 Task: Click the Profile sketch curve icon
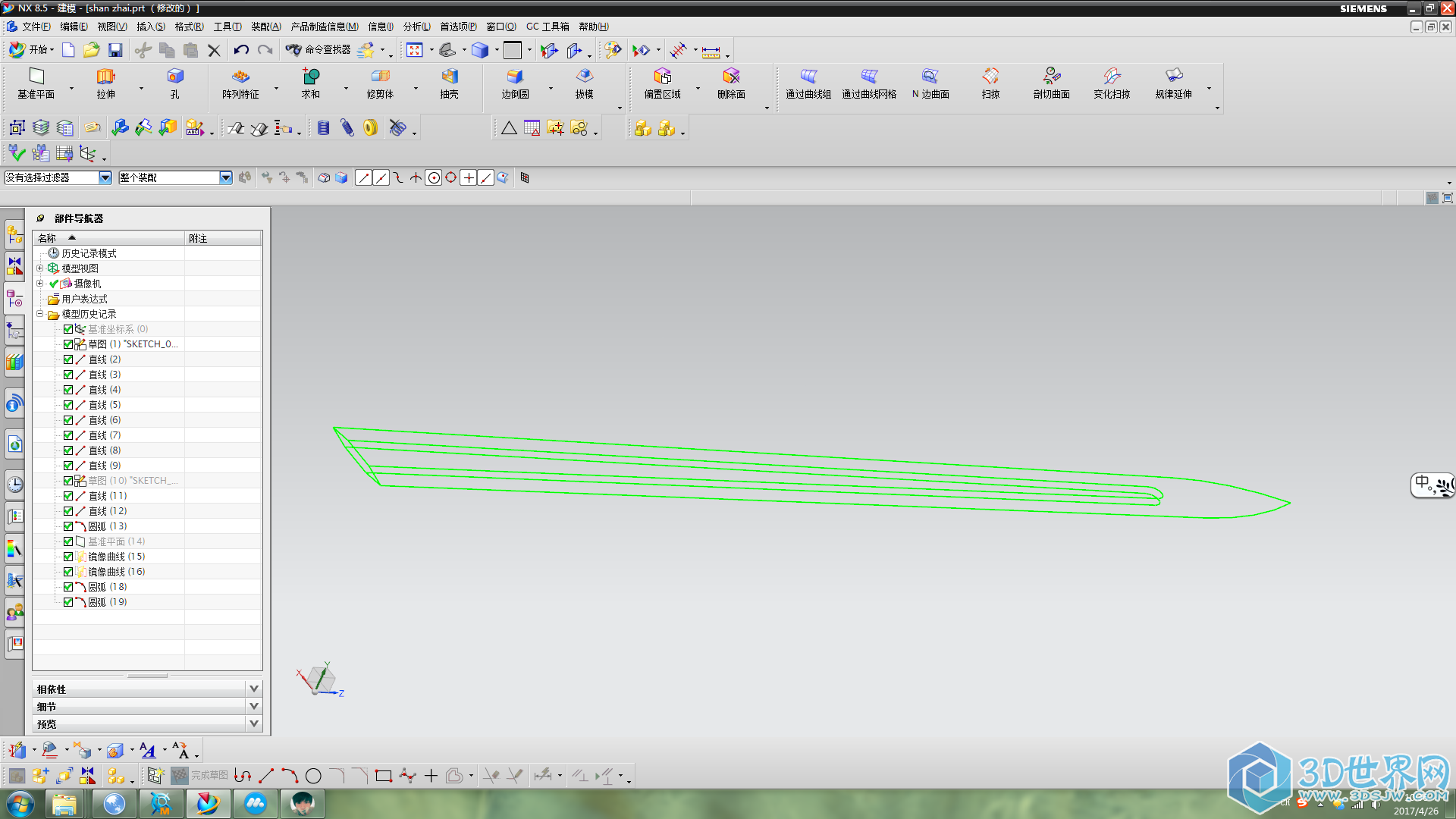(x=243, y=776)
